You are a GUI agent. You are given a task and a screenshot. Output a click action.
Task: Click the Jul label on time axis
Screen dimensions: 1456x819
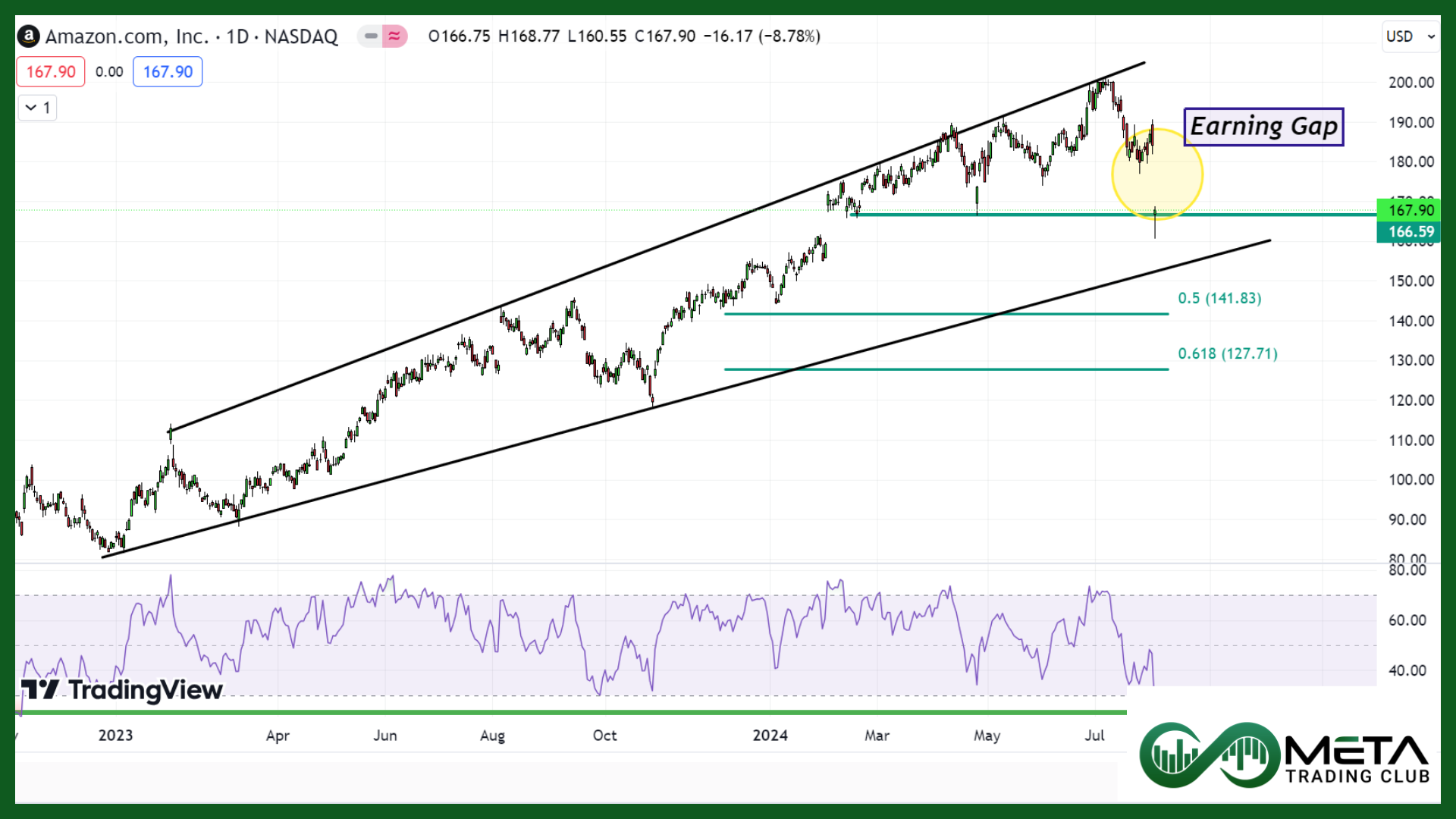pos(1094,736)
